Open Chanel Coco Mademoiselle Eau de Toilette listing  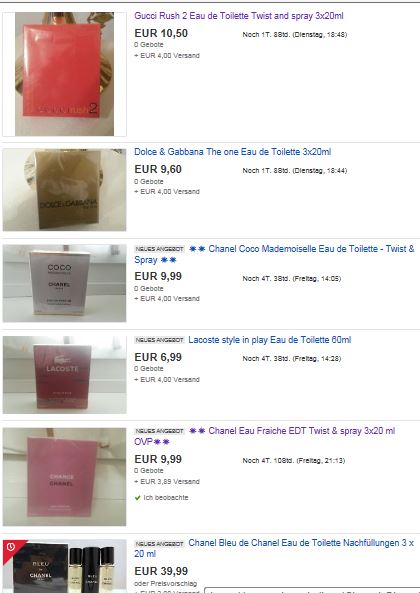pos(274,255)
